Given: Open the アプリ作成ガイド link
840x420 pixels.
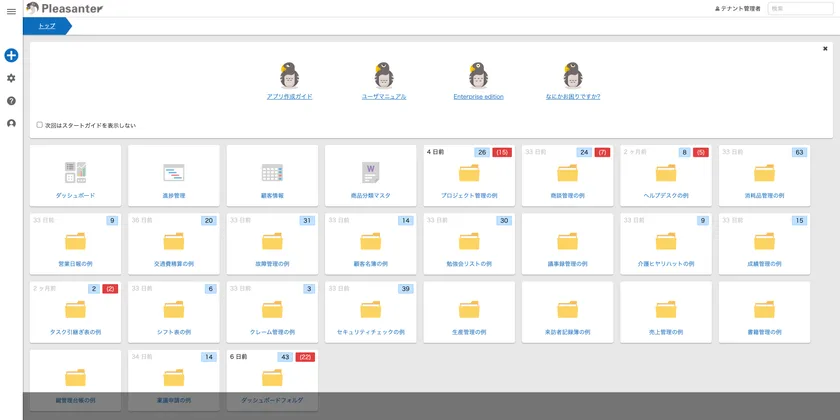Looking at the screenshot, I should coord(290,97).
